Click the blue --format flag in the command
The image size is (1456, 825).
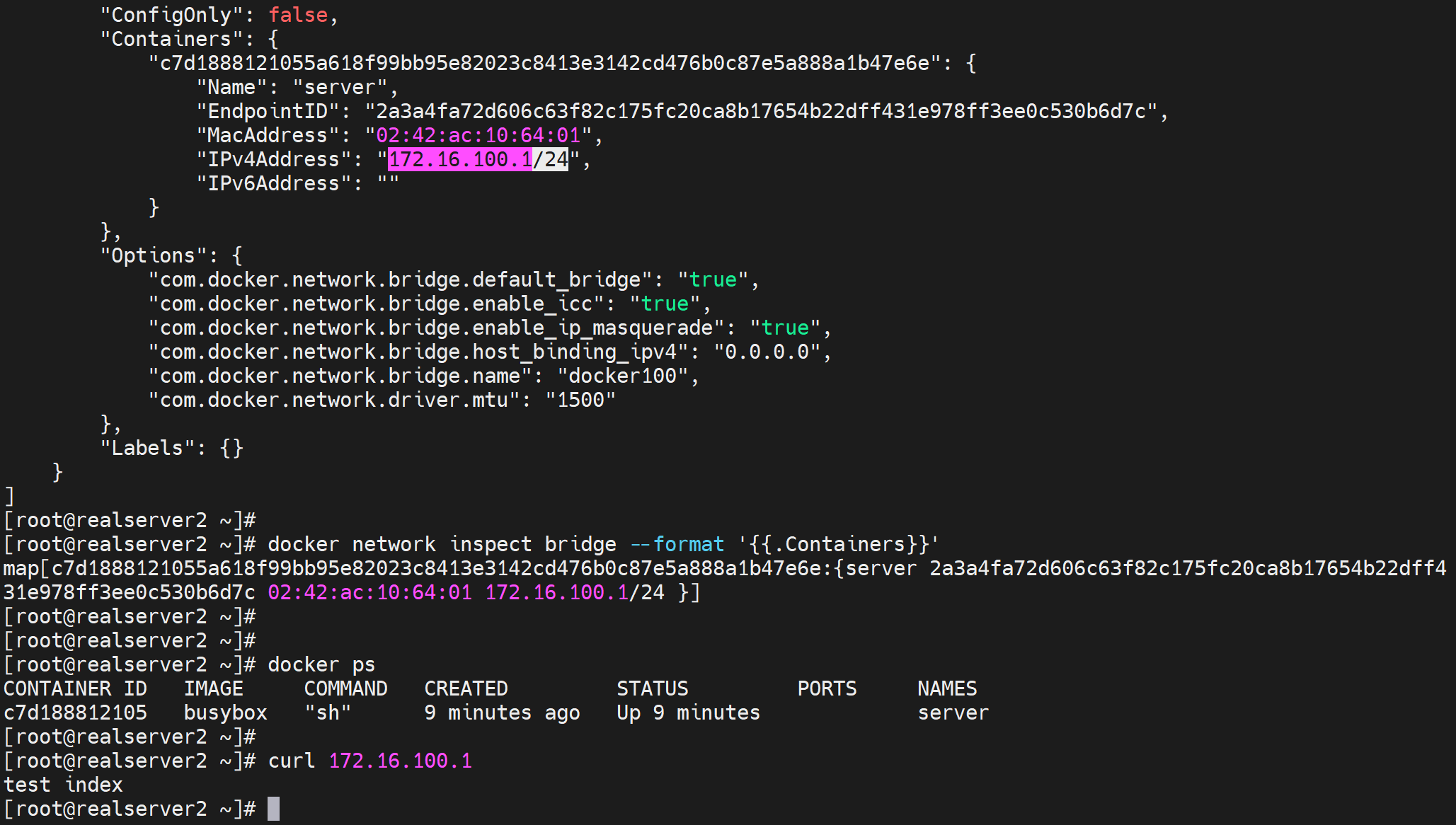point(677,544)
